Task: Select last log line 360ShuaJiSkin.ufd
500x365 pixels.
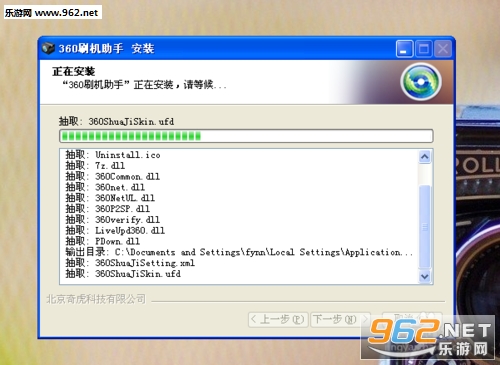Action: pos(123,274)
